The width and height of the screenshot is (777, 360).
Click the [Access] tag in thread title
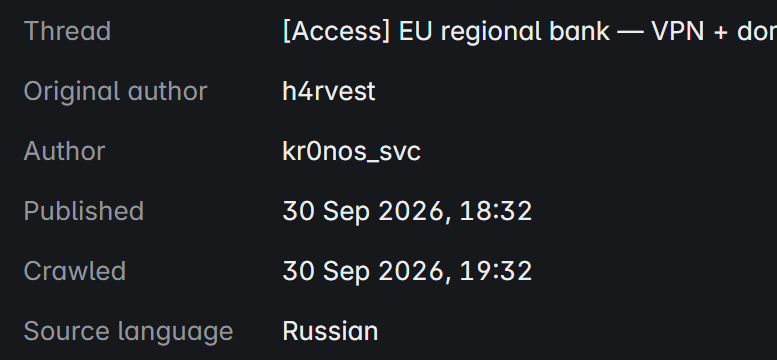pos(336,32)
